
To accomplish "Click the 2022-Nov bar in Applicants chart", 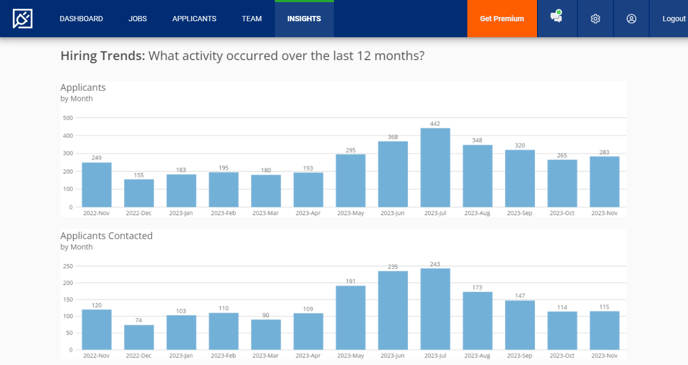I will (x=97, y=185).
